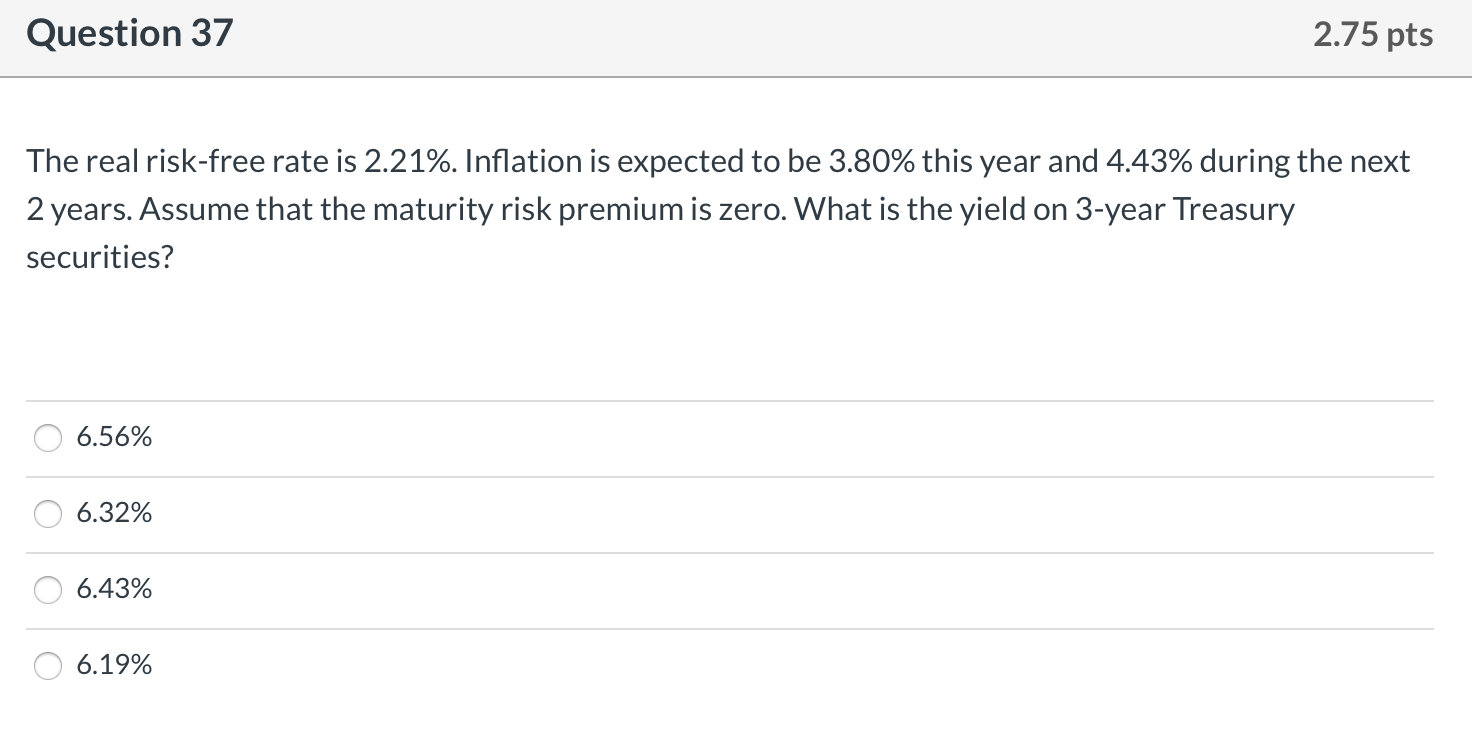Choose the 6.32% radio option
Screen dimensions: 1472x730
[48, 514]
